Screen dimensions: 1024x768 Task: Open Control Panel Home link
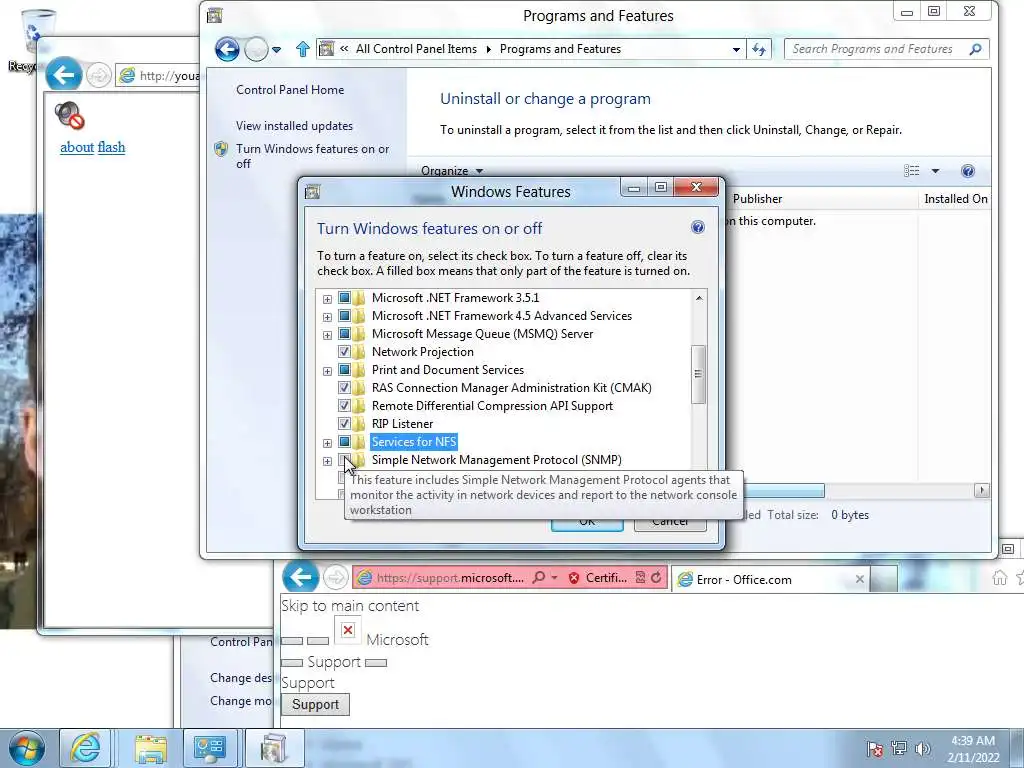[290, 90]
